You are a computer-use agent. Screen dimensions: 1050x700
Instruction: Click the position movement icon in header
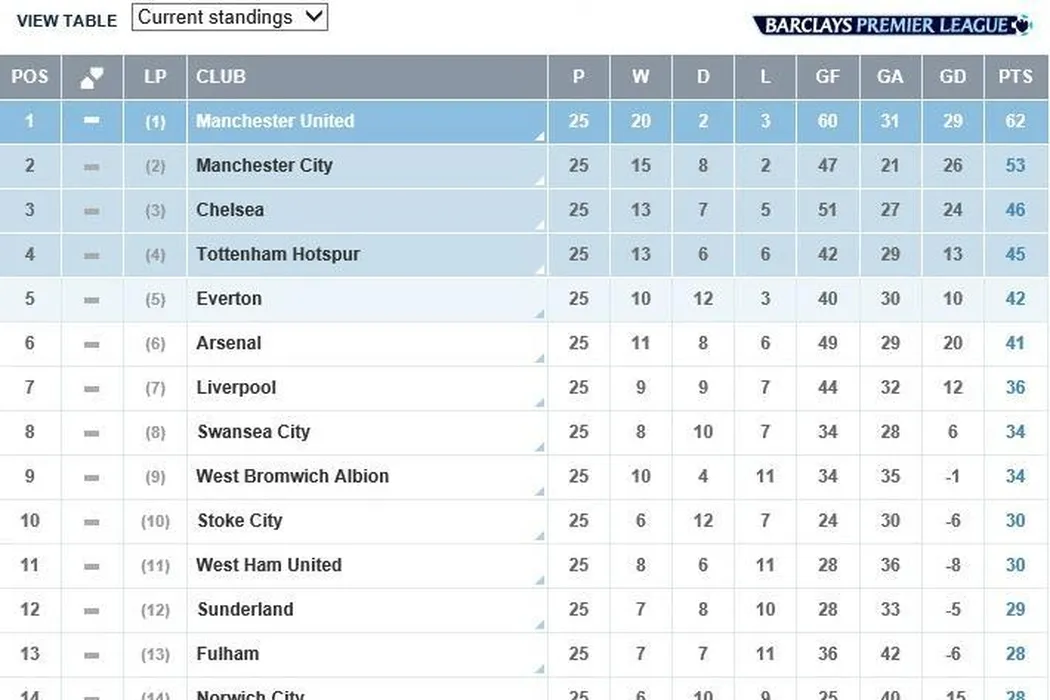click(x=92, y=77)
